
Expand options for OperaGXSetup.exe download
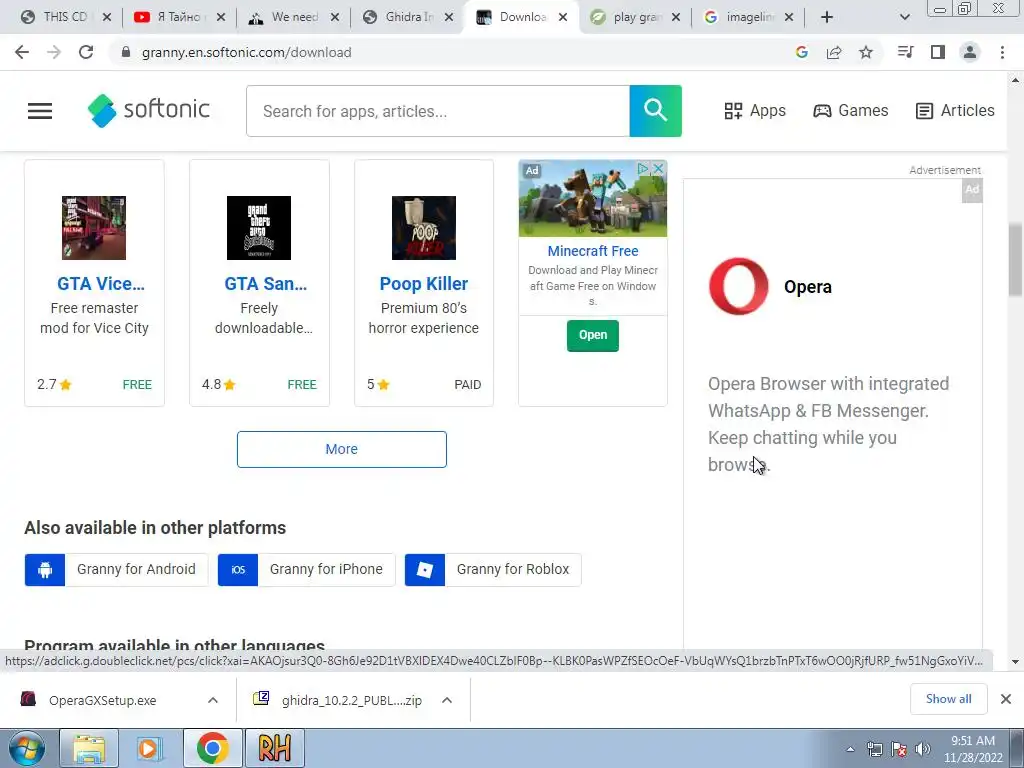(x=213, y=700)
